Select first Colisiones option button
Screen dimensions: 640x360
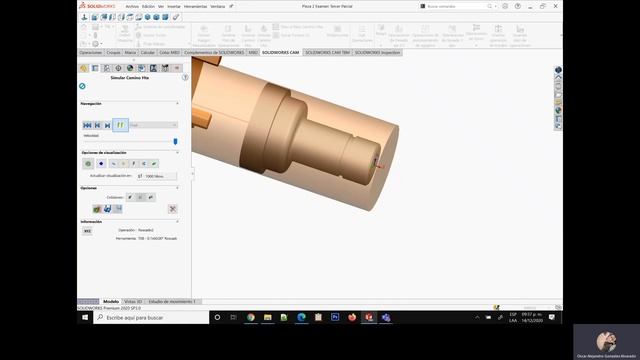coord(130,197)
